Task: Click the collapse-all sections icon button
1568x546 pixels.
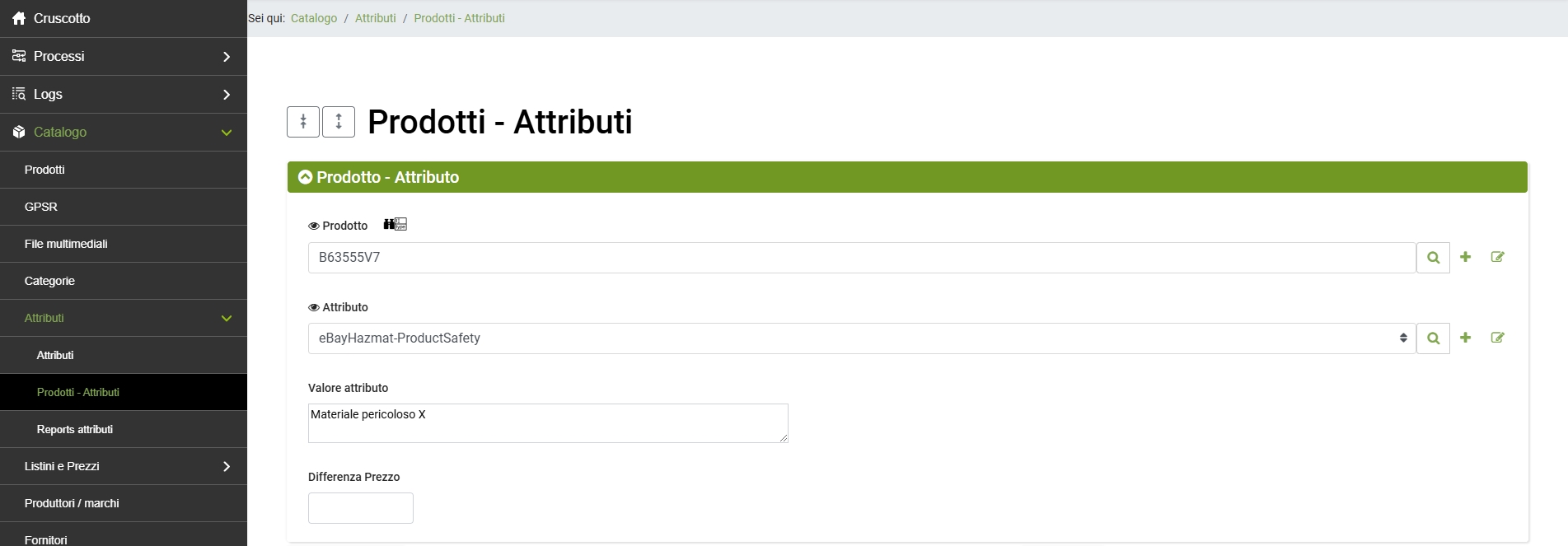Action: pos(303,122)
